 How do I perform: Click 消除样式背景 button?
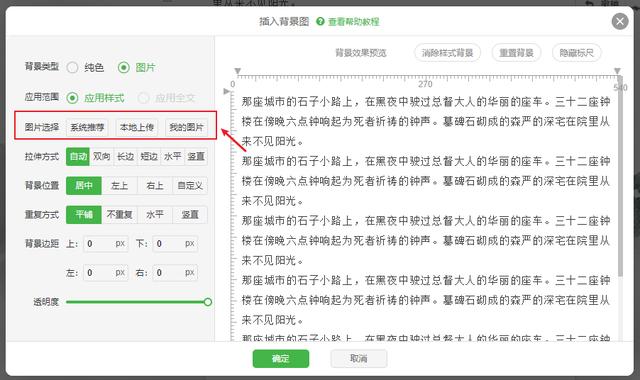(447, 53)
